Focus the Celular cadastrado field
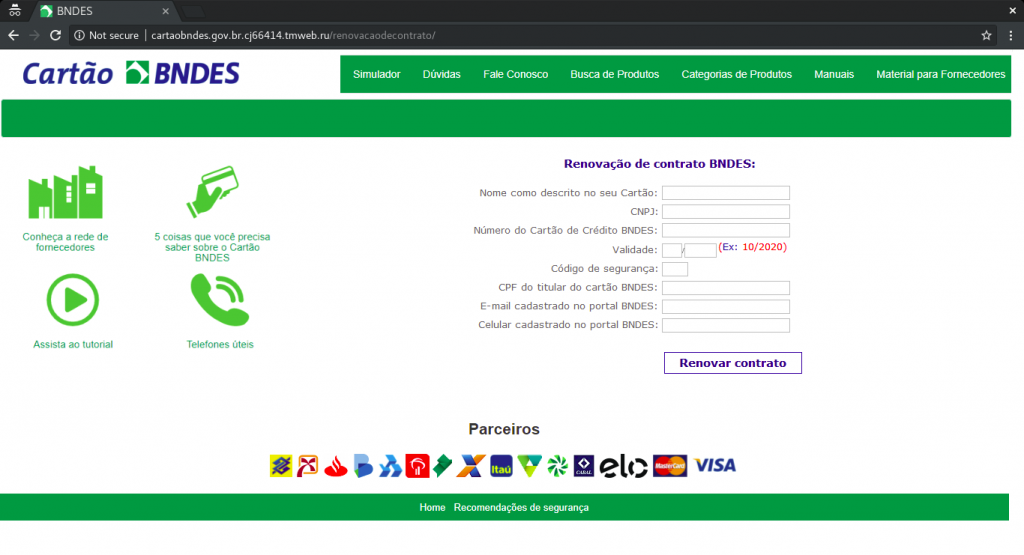The height and width of the screenshot is (555, 1024). pyautogui.click(x=726, y=325)
